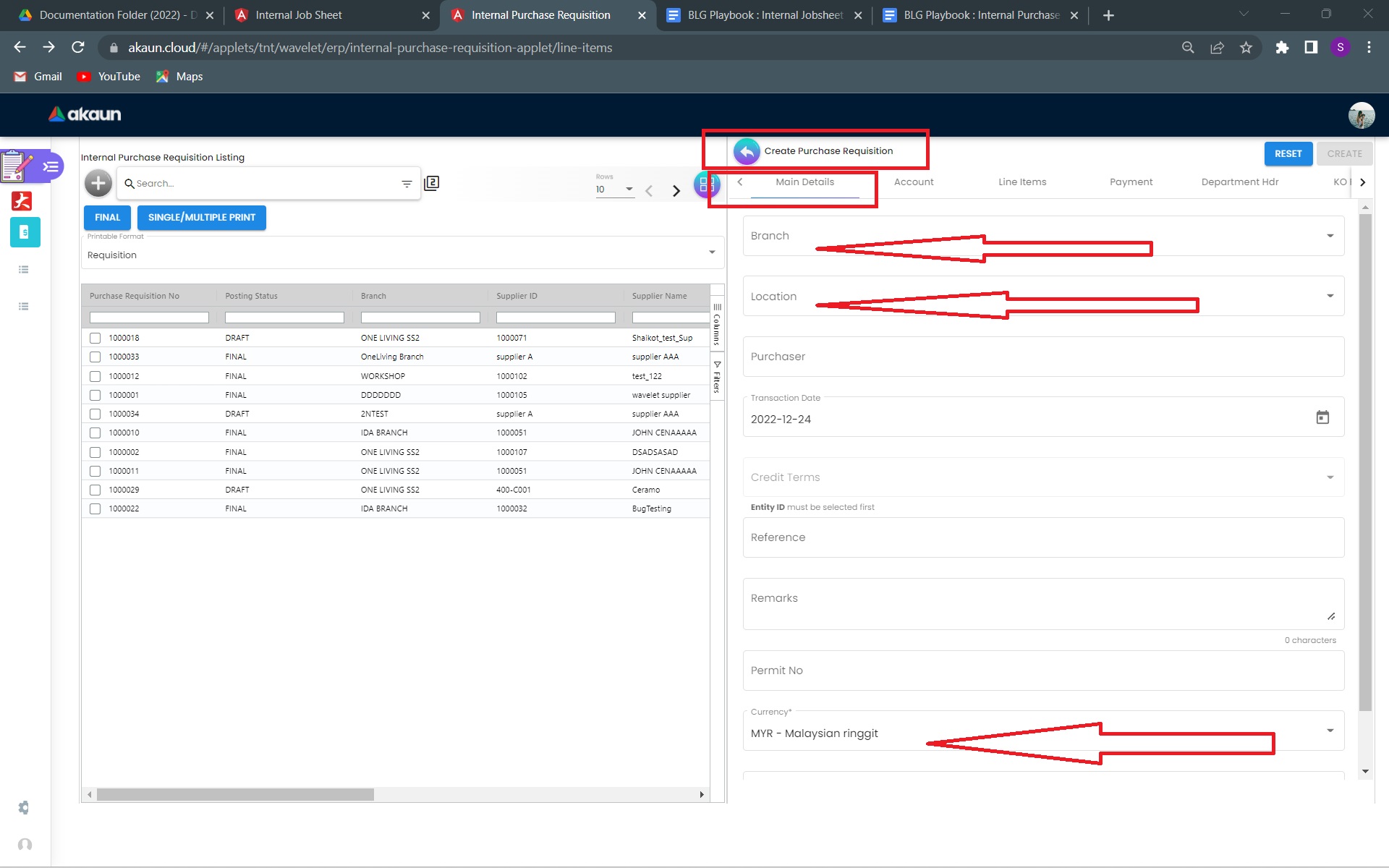This screenshot has height=868, width=1389.
Task: Click the horizontal scrollbar under the listing
Action: pos(235,794)
